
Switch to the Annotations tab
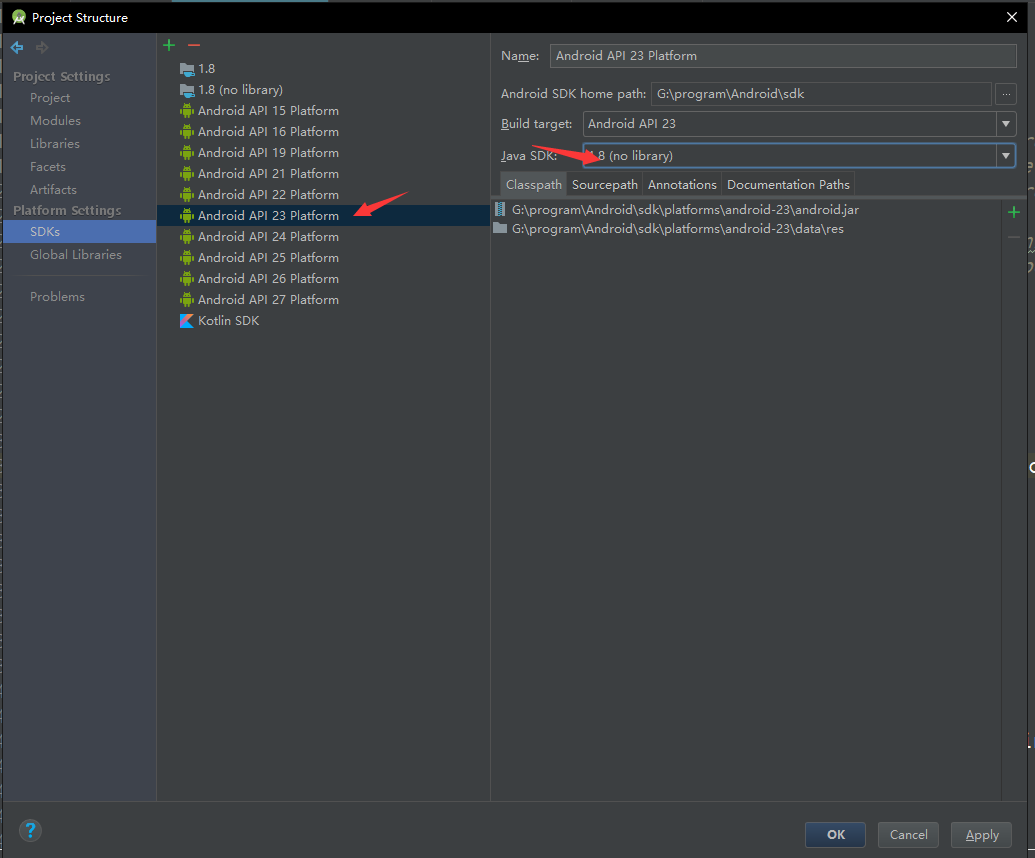click(x=682, y=184)
